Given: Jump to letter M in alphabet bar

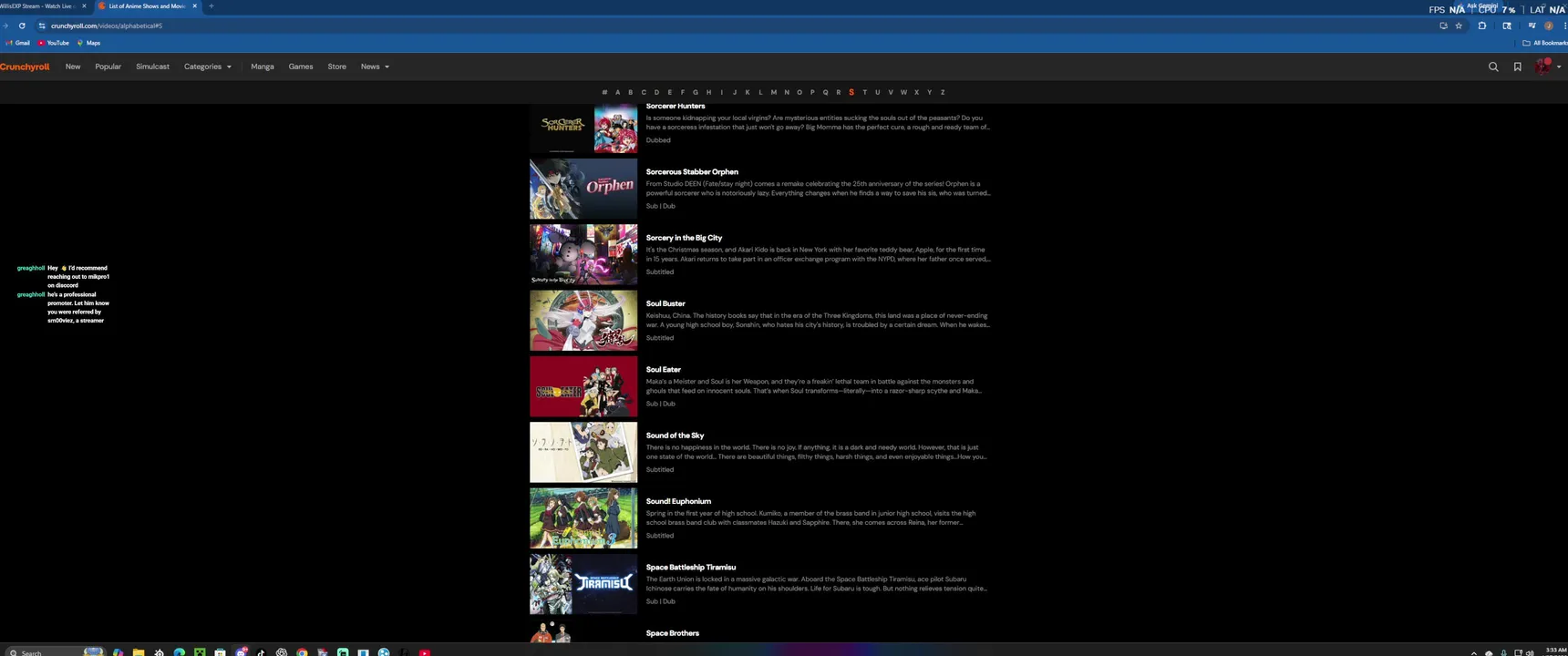Looking at the screenshot, I should (773, 92).
